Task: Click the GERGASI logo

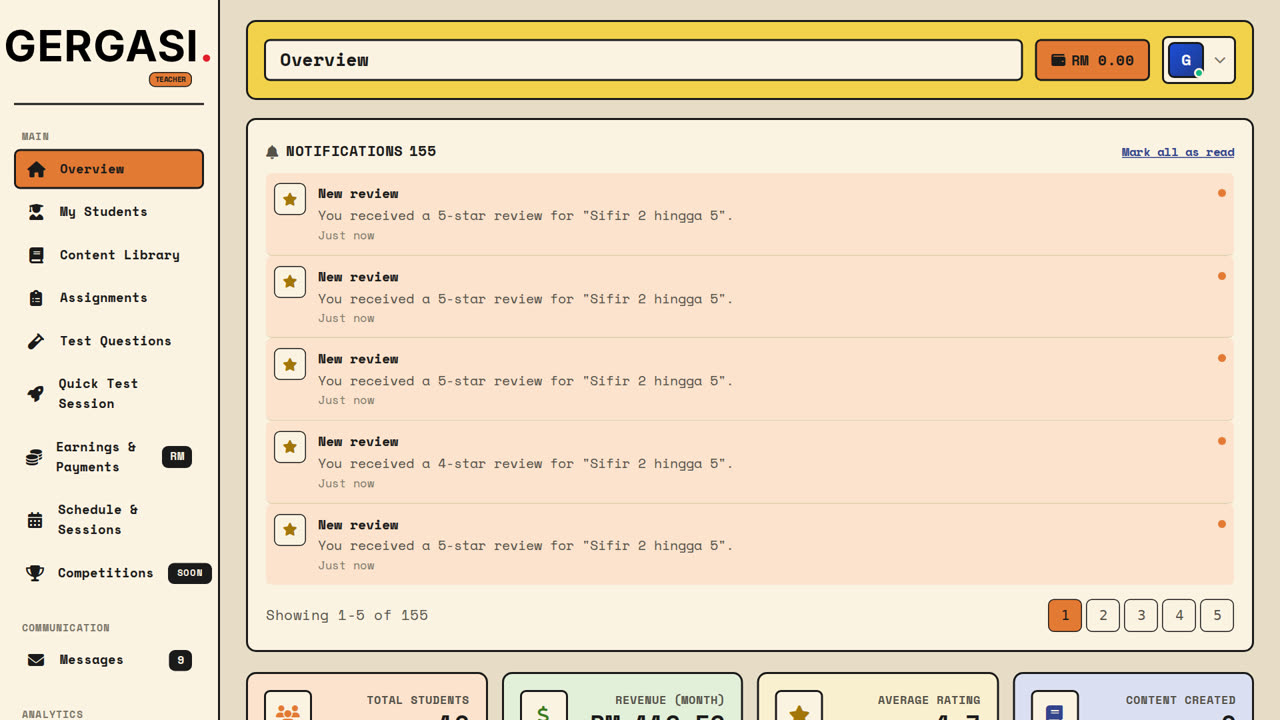Action: pyautogui.click(x=108, y=47)
